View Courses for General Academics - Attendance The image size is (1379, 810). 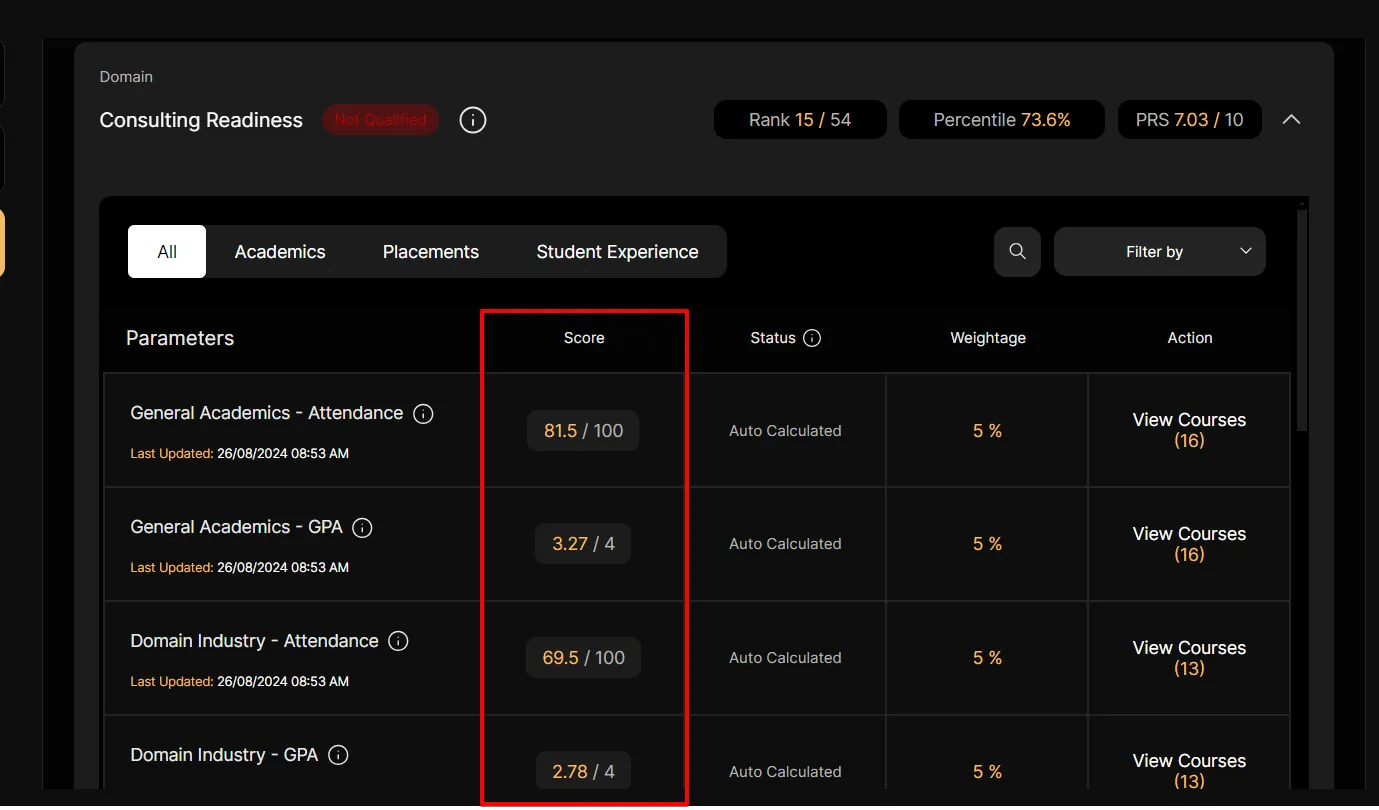point(1189,430)
